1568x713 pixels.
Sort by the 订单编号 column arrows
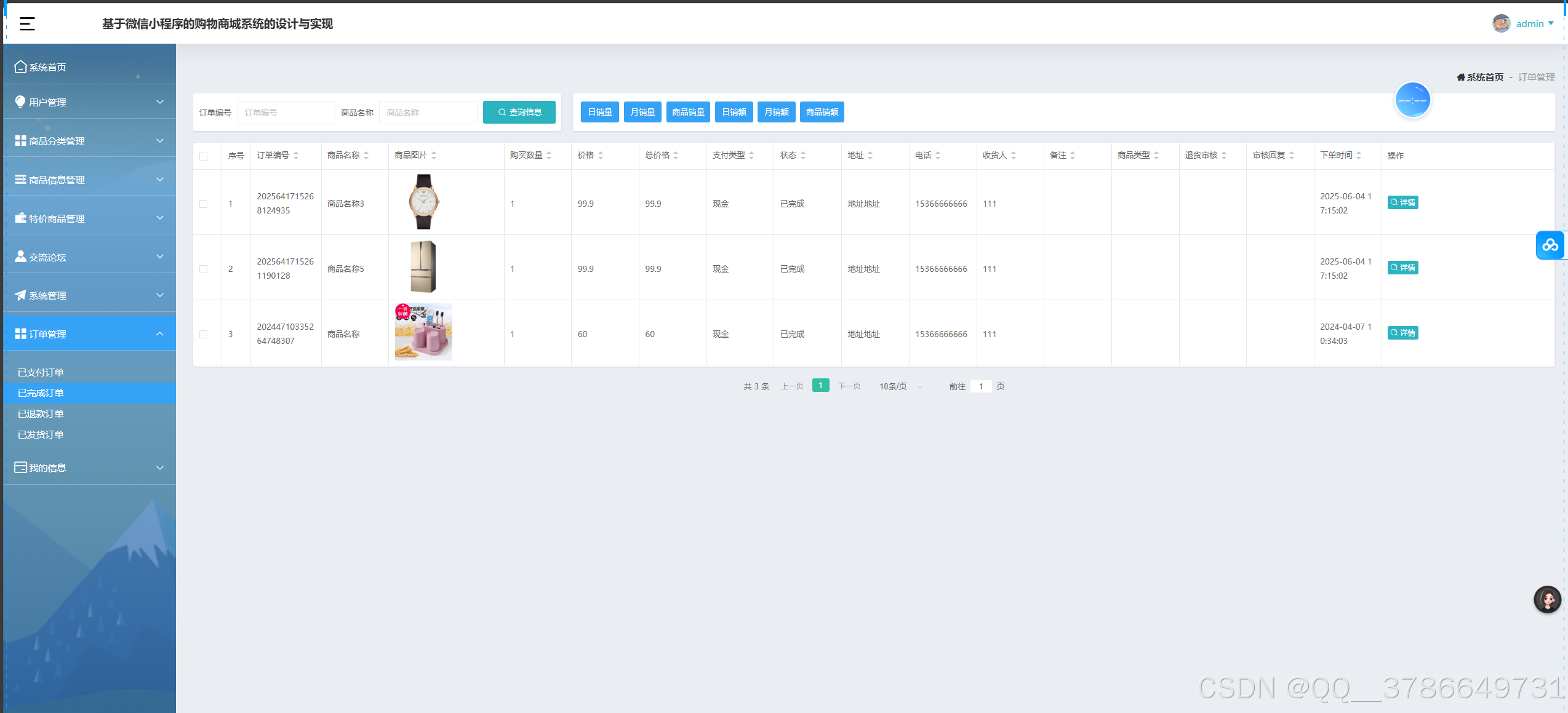(x=296, y=156)
